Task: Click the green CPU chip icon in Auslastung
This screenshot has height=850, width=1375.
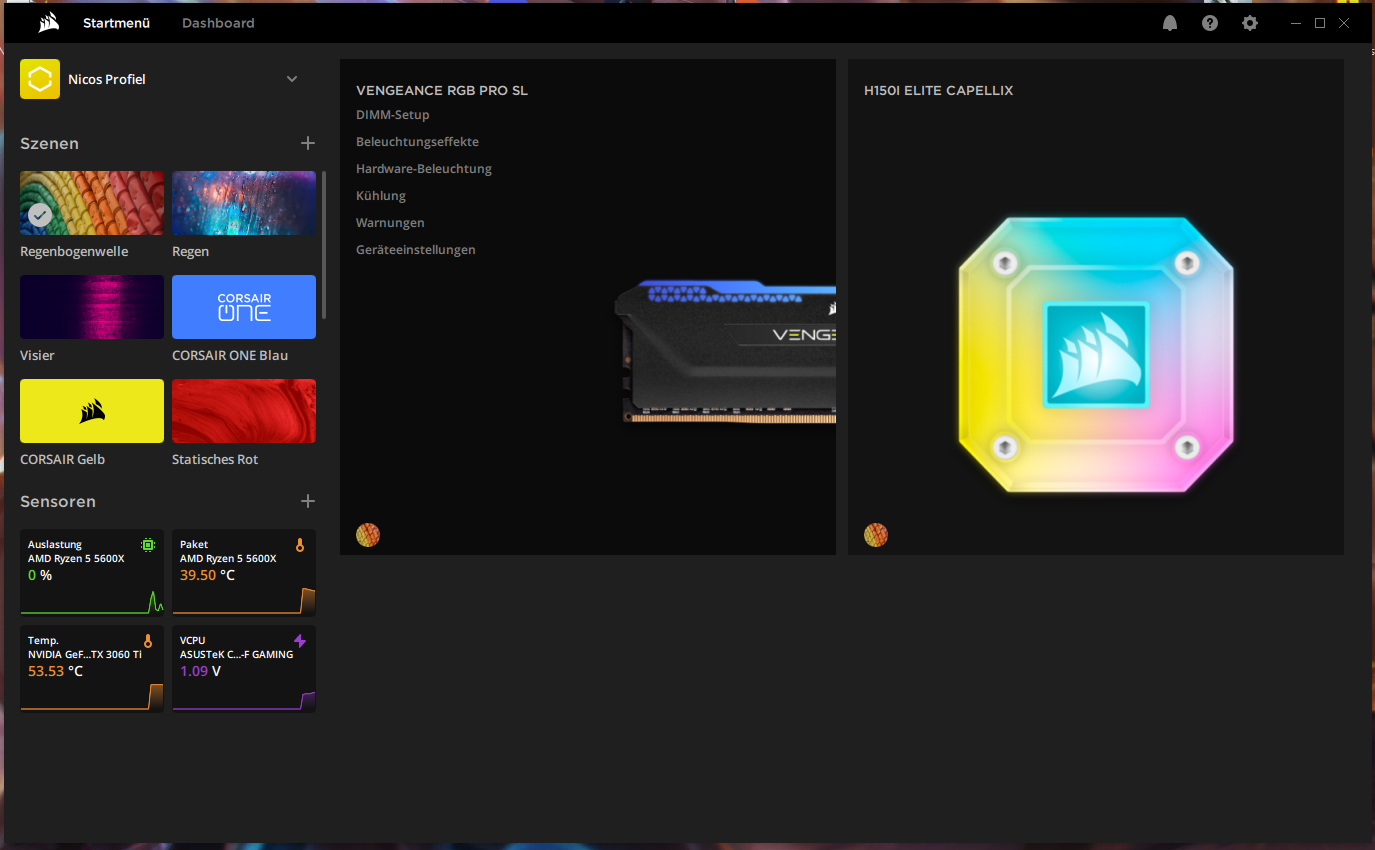Action: click(x=148, y=545)
